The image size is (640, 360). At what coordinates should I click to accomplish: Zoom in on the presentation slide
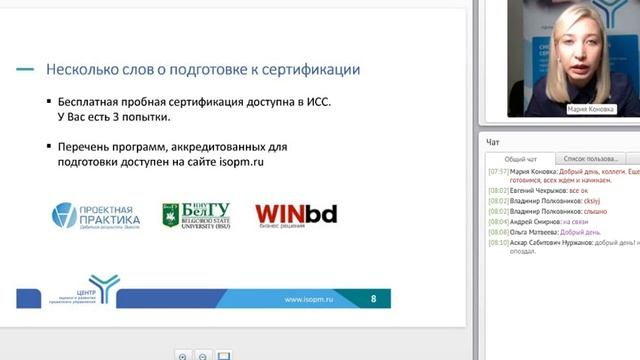[183, 356]
